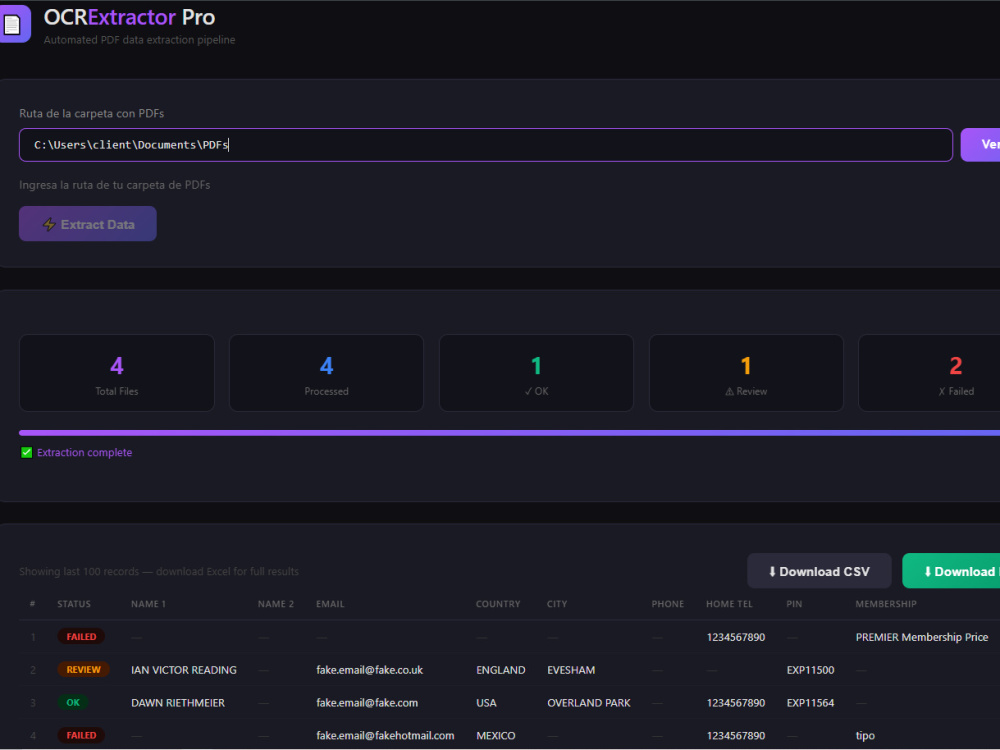1000x750 pixels.
Task: Select the Processed stat card
Action: pos(326,373)
